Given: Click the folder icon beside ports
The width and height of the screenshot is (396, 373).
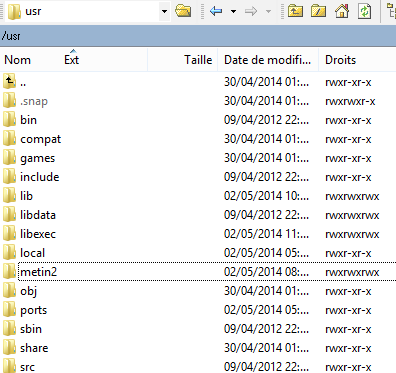Looking at the screenshot, I should [9, 309].
